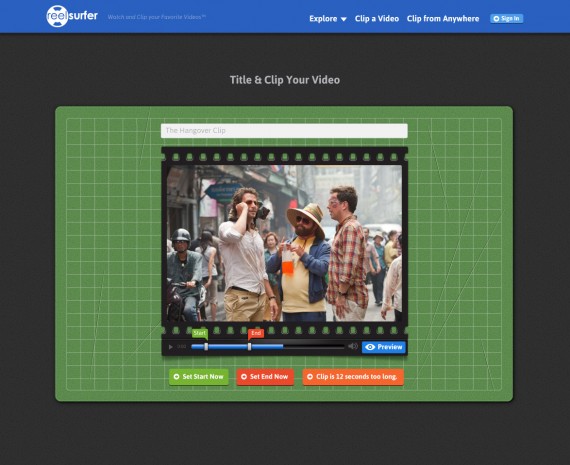The image size is (570, 465).
Task: Click the Preview button text
Action: click(x=390, y=347)
